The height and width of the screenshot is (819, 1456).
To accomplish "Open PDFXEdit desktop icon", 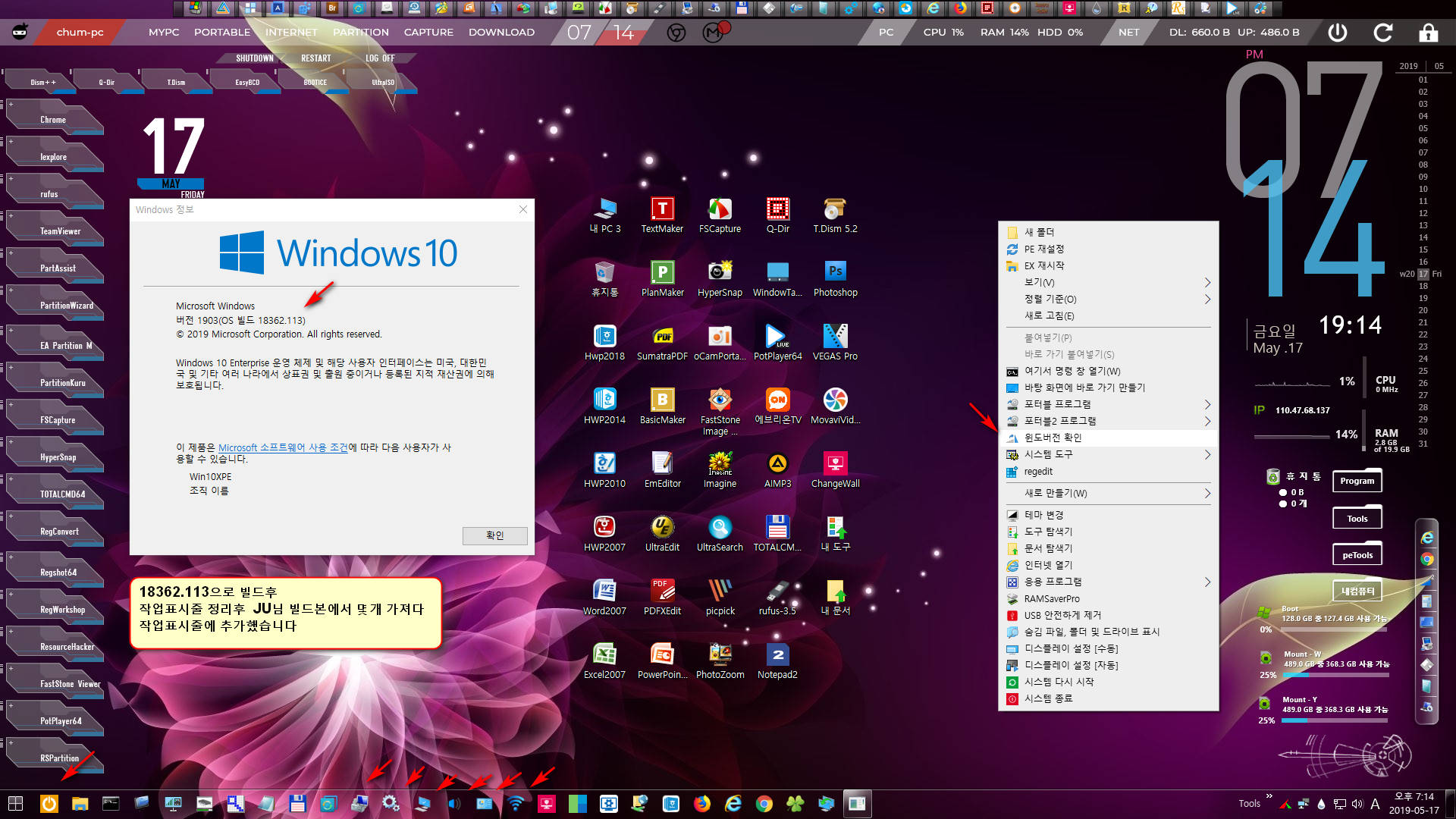I will coord(662,598).
